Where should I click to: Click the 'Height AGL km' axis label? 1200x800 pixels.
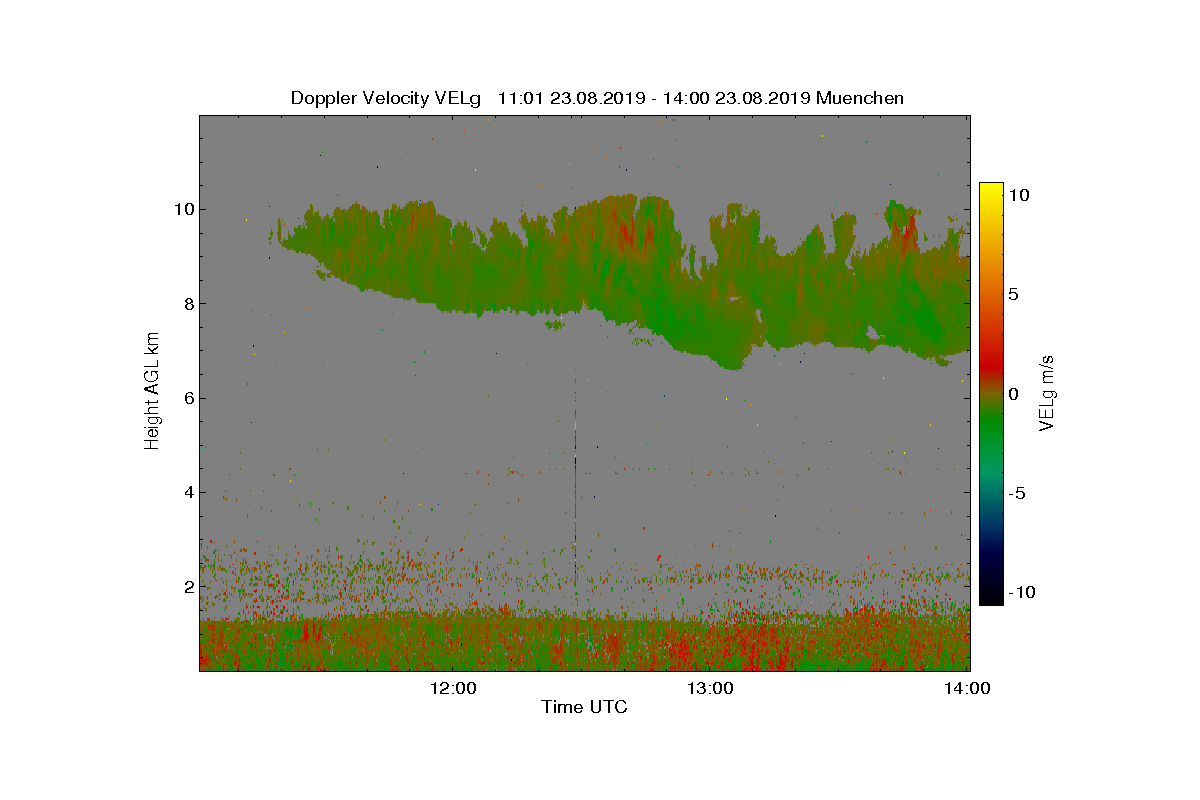click(152, 393)
